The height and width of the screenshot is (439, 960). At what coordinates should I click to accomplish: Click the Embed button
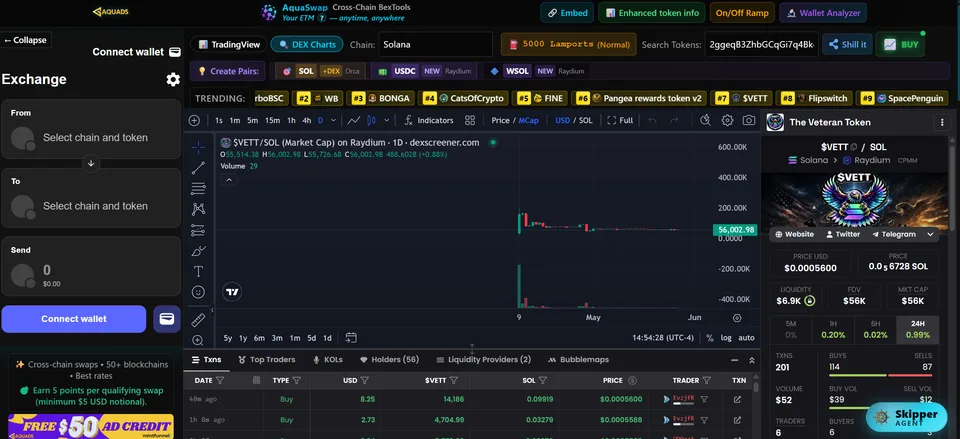tap(567, 13)
